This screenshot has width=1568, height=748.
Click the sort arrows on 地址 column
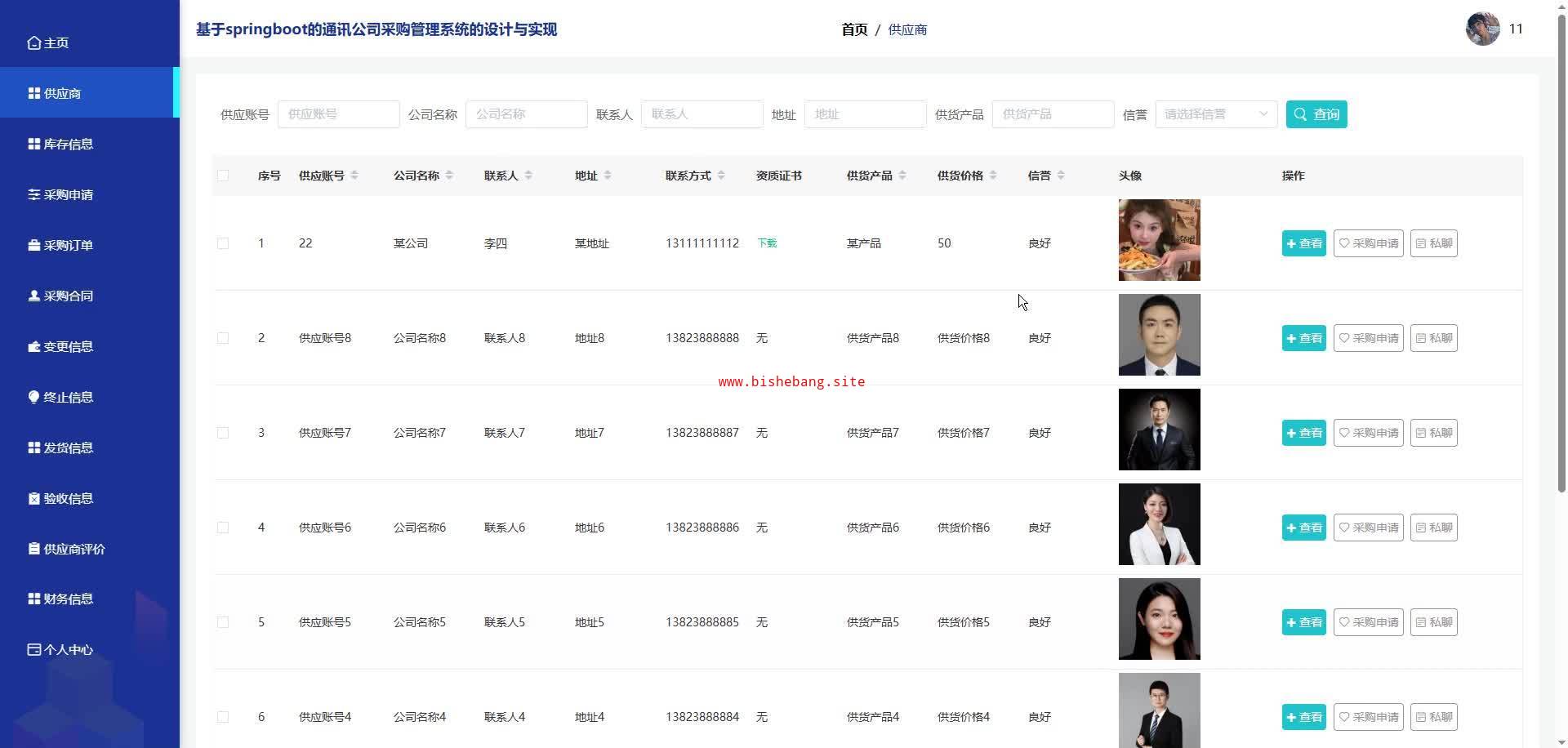[608, 176]
